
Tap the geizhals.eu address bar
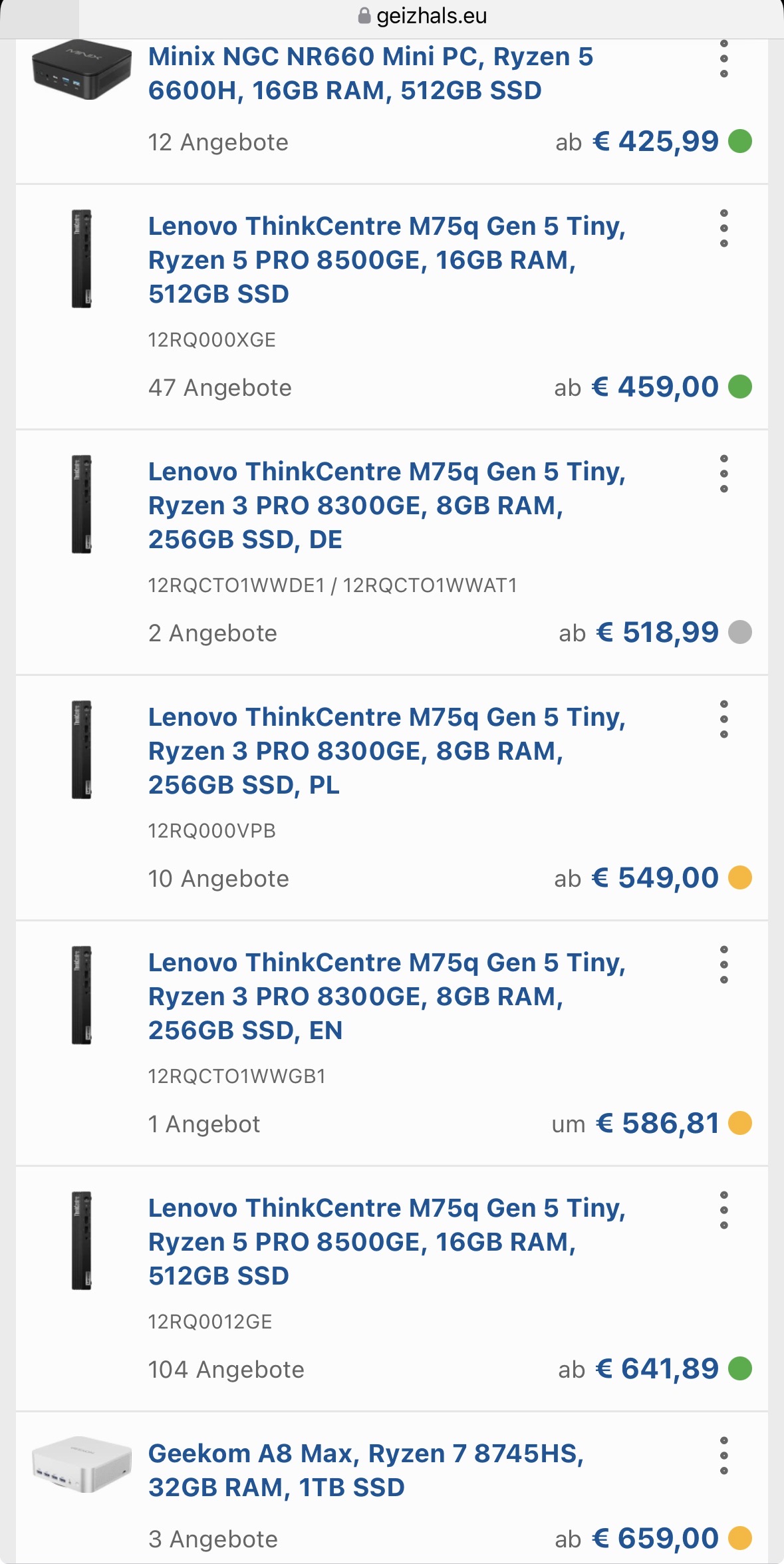pyautogui.click(x=431, y=16)
